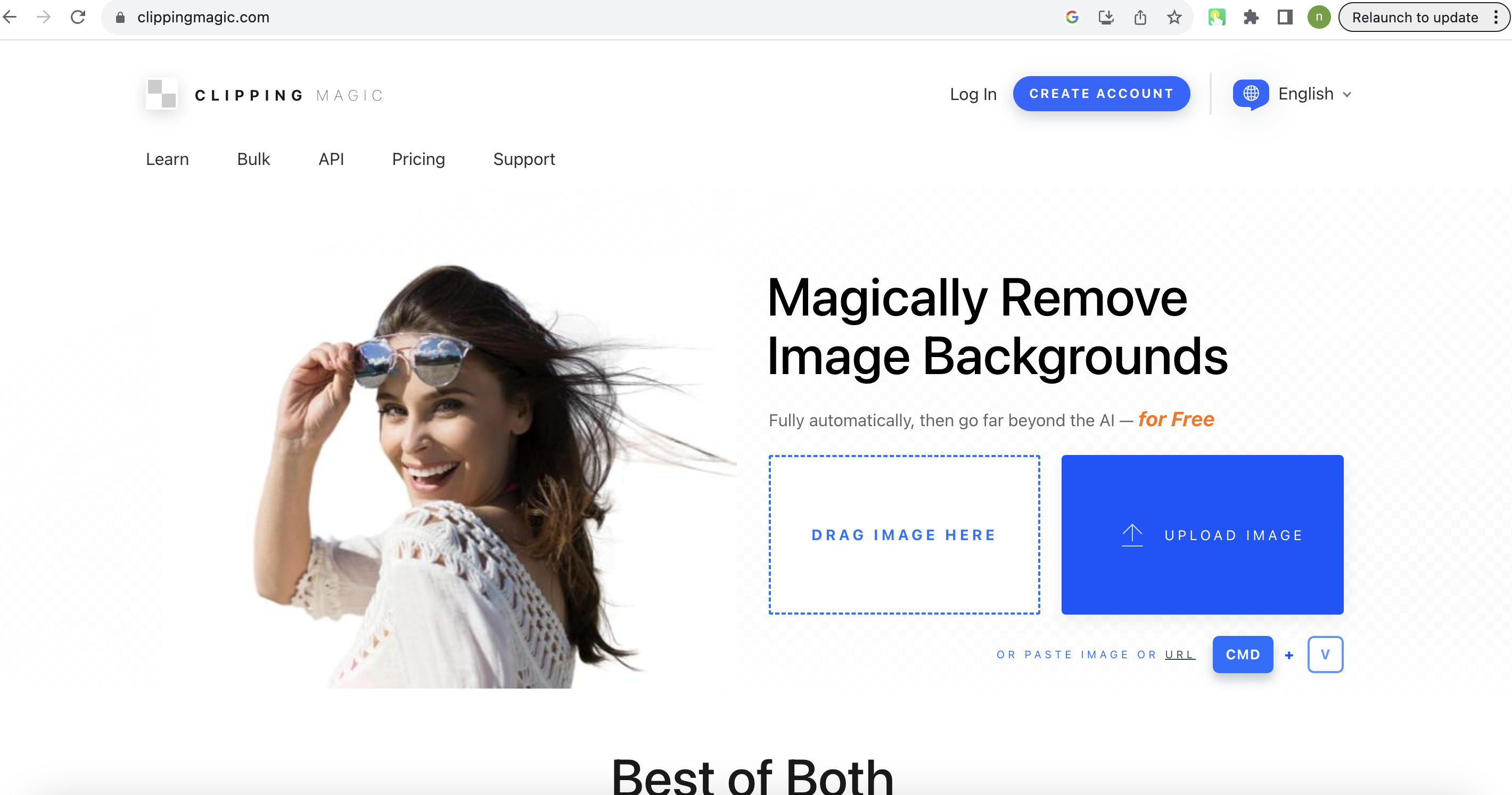
Task: Click the URL paste link
Action: (1179, 654)
